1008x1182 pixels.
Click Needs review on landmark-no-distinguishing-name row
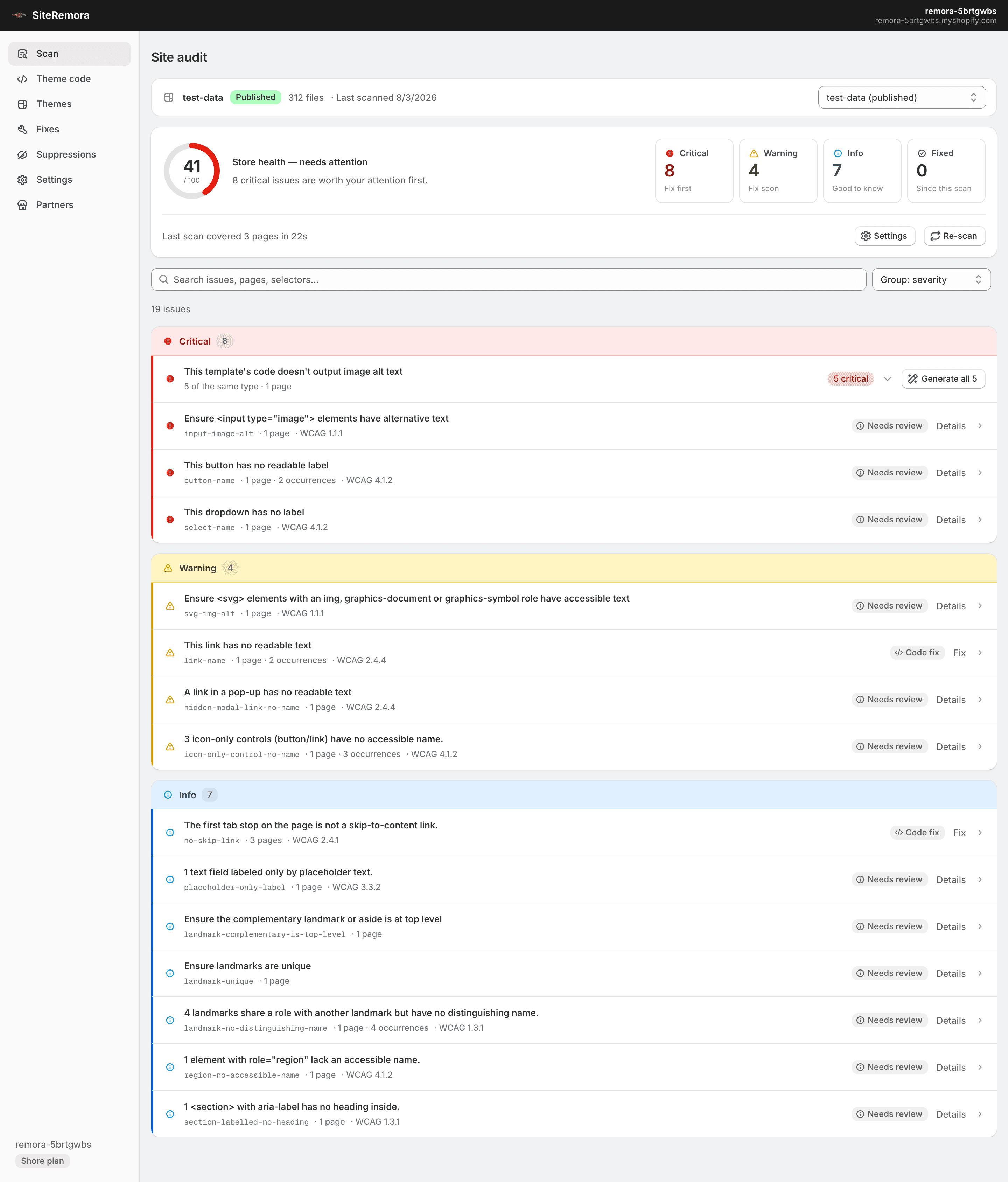(889, 1021)
